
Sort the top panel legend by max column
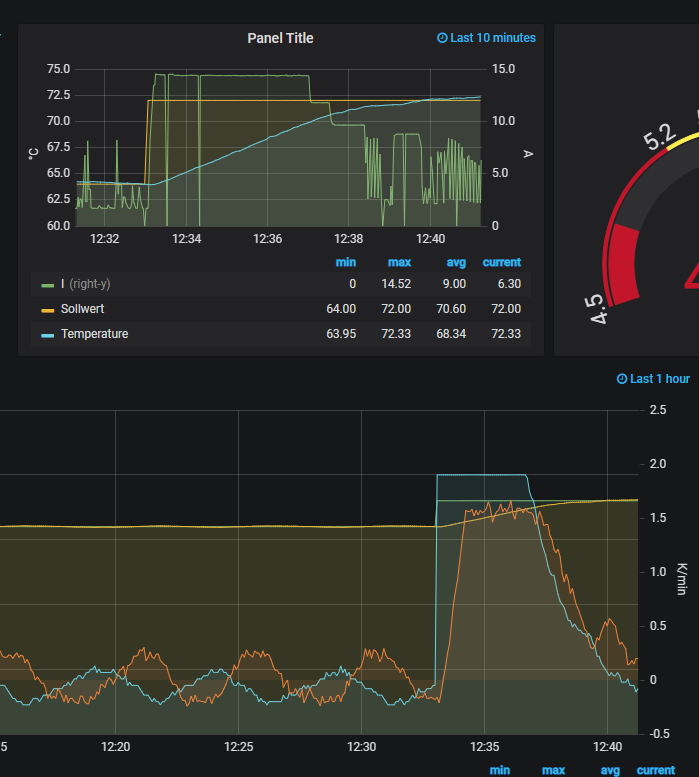(400, 262)
